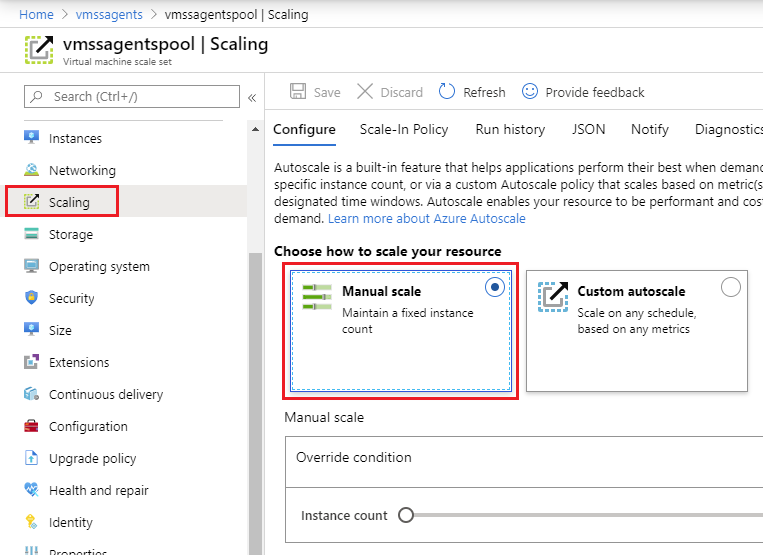Click the Scaling sidebar icon
Screen dimensions: 763x555
pyautogui.click(x=32, y=201)
